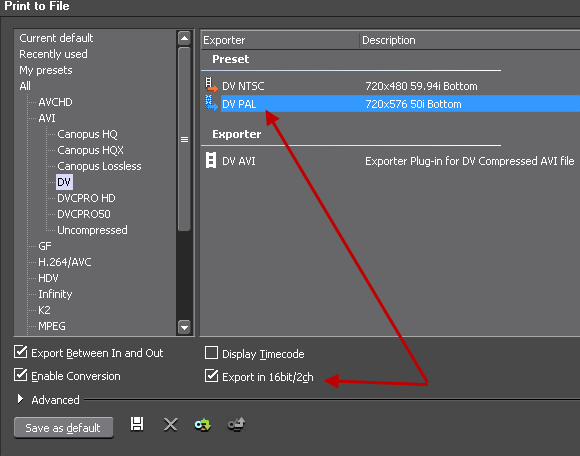Toggle Export Between In and Out checkbox
This screenshot has width=580, height=456.
coord(21,351)
